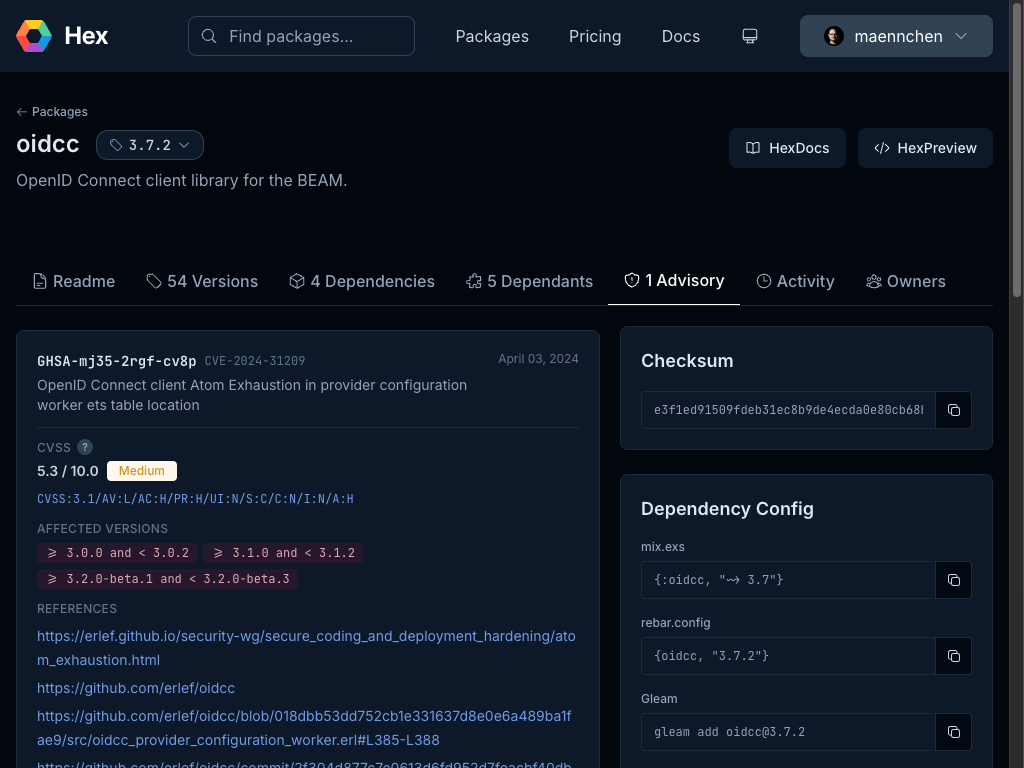Click the CVE-2024-31209 identifier
The height and width of the screenshot is (768, 1024).
[x=255, y=361]
